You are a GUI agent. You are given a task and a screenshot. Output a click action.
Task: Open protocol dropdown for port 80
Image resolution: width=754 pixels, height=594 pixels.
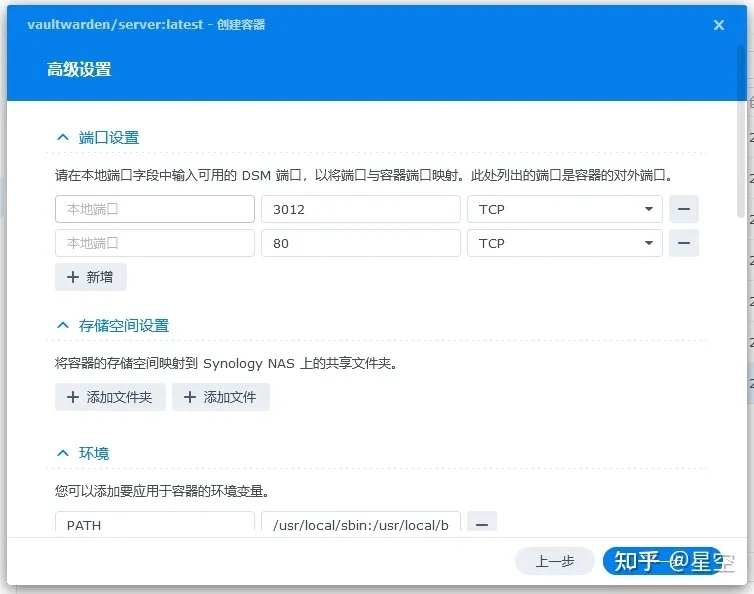click(x=564, y=243)
